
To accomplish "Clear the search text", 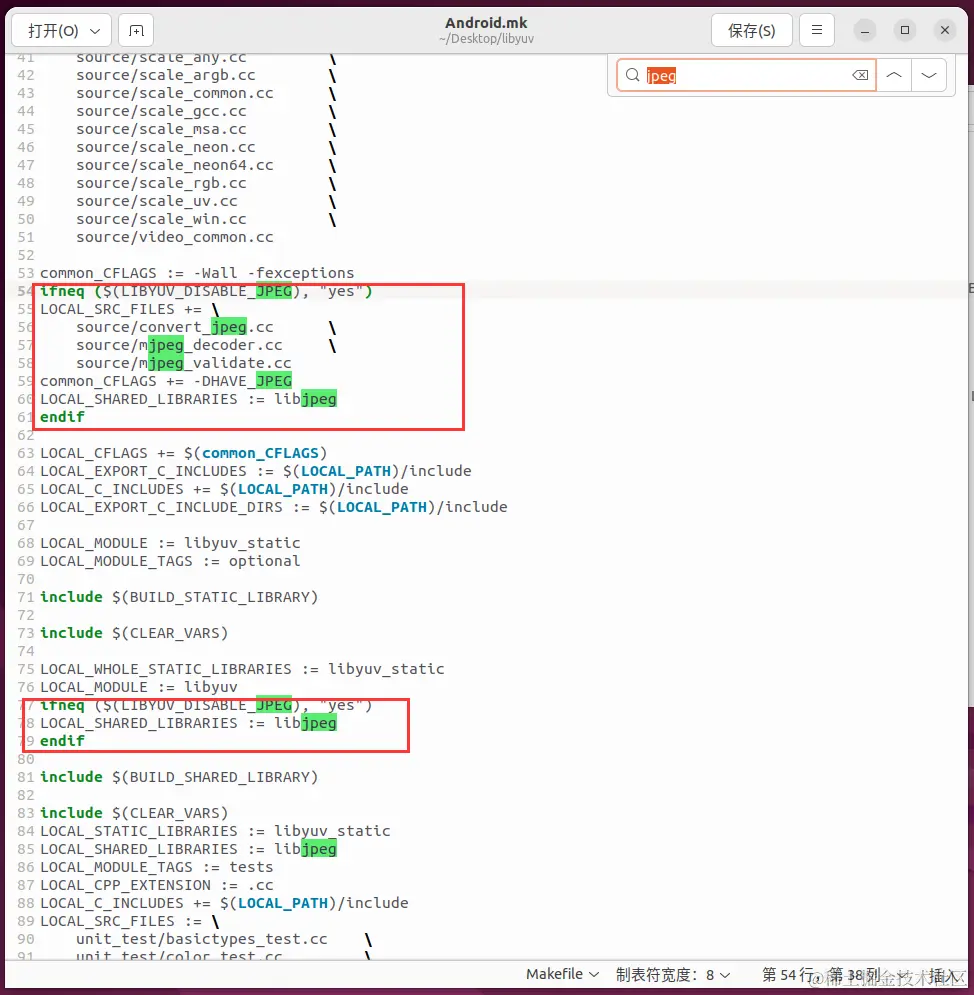I will tap(860, 76).
